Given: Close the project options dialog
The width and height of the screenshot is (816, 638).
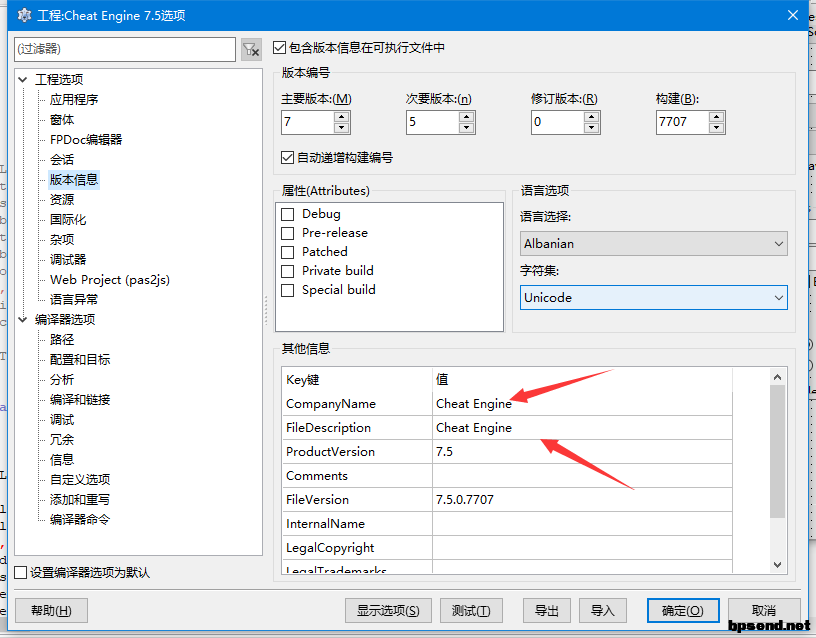Looking at the screenshot, I should click(793, 15).
